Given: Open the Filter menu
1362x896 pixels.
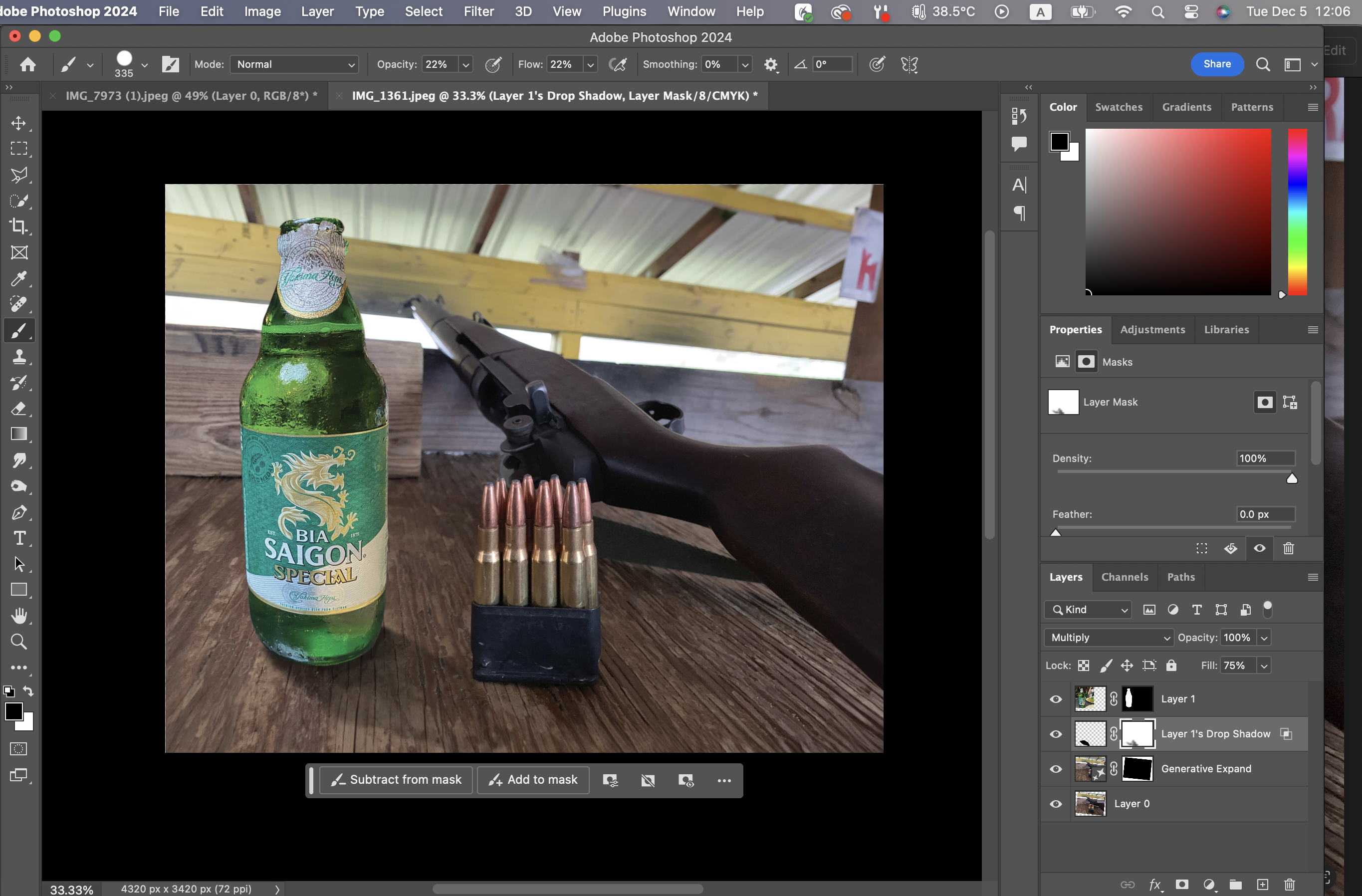Looking at the screenshot, I should [478, 11].
